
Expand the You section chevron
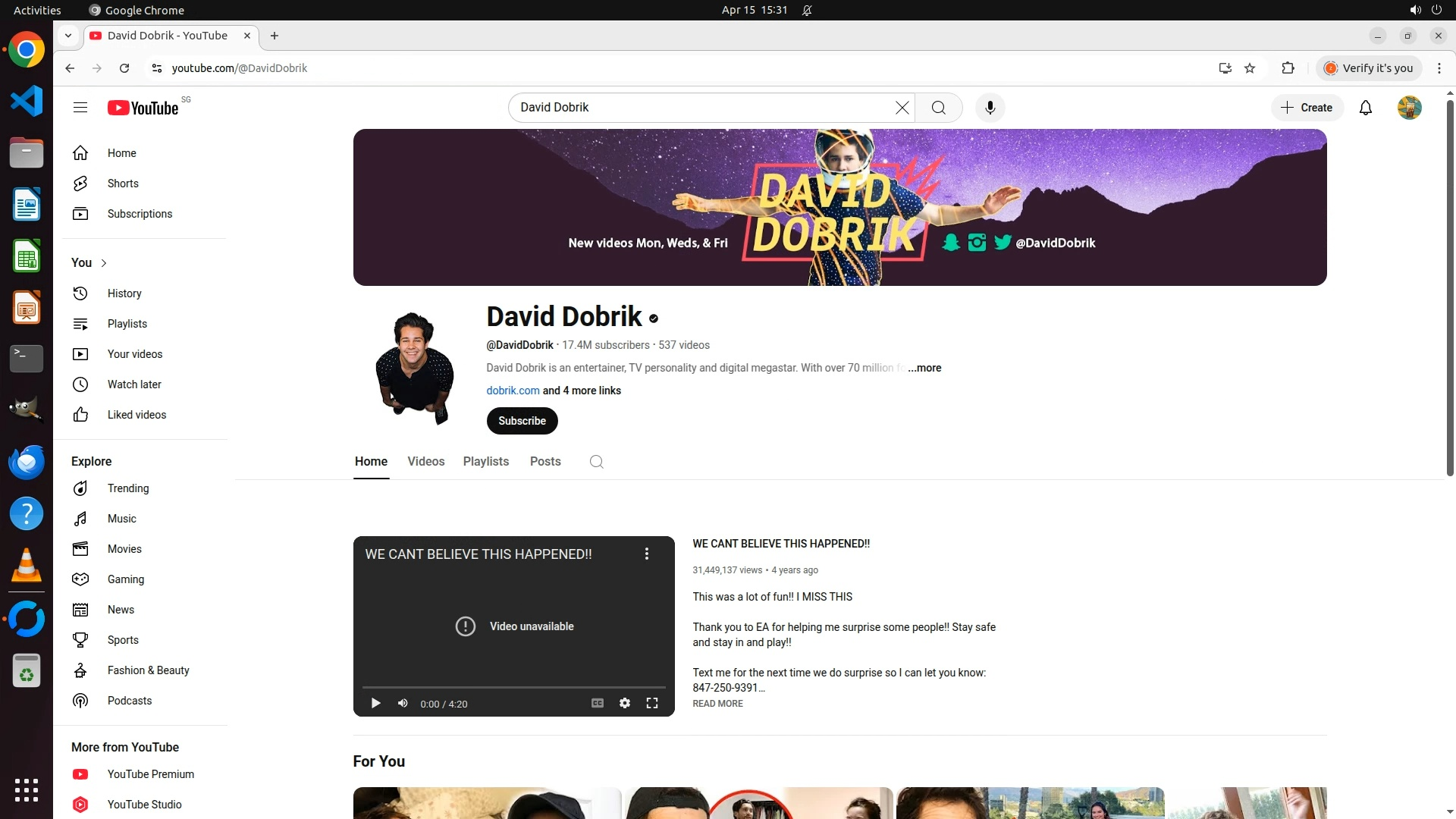point(104,263)
